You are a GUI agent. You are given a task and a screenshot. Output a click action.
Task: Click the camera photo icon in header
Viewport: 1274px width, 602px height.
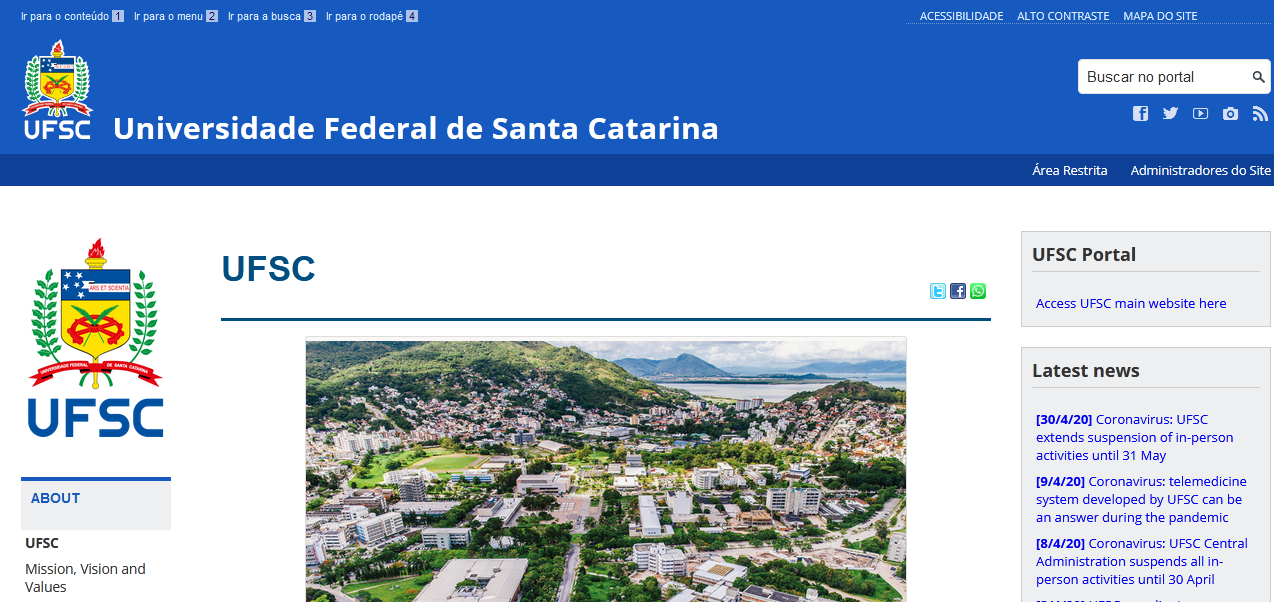(x=1230, y=114)
